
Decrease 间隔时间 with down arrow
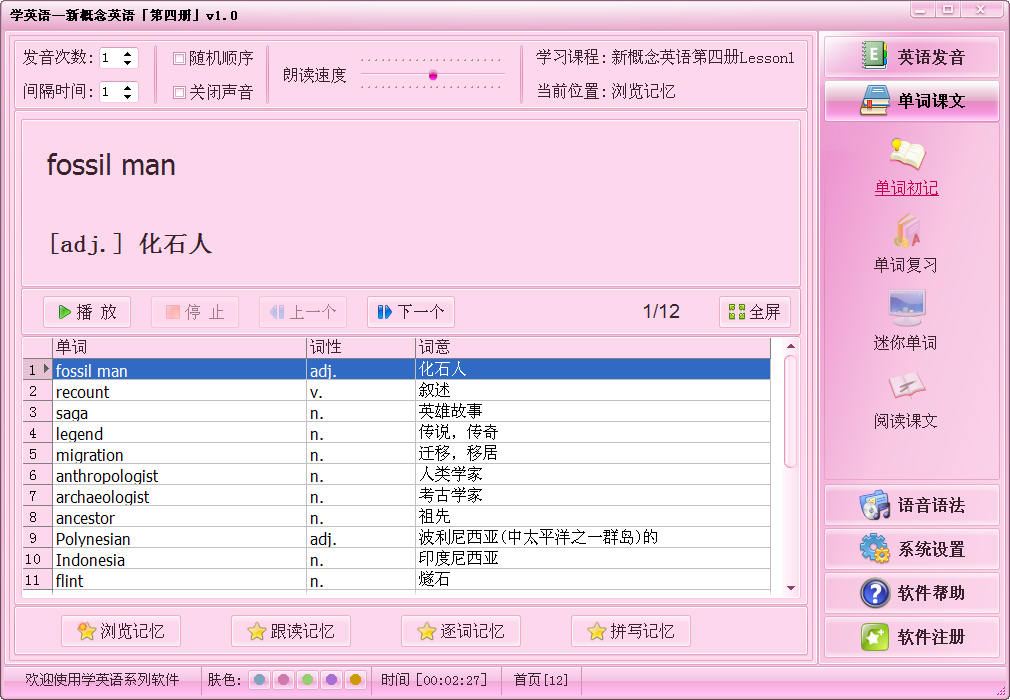coord(128,97)
